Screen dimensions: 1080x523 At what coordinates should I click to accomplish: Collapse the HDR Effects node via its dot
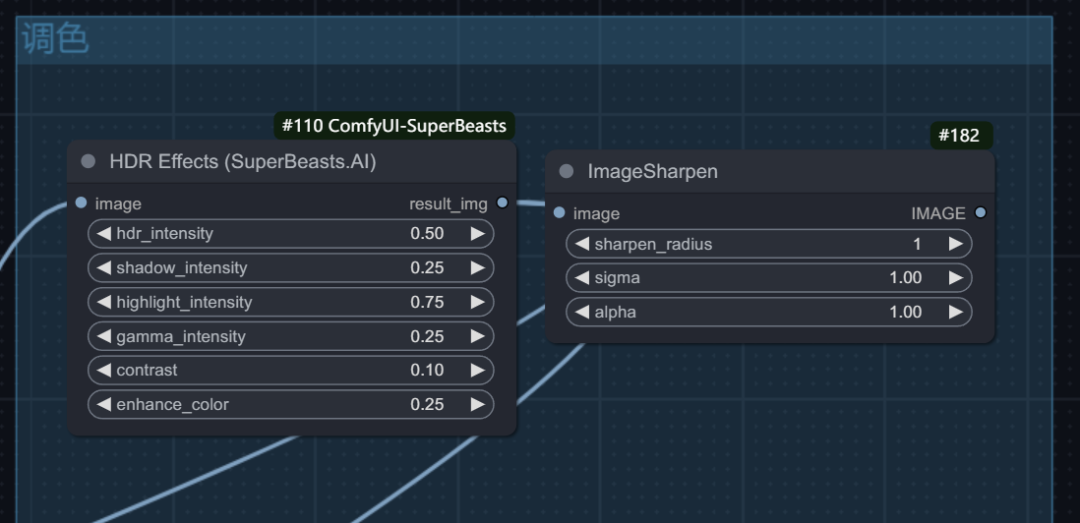pyautogui.click(x=88, y=162)
